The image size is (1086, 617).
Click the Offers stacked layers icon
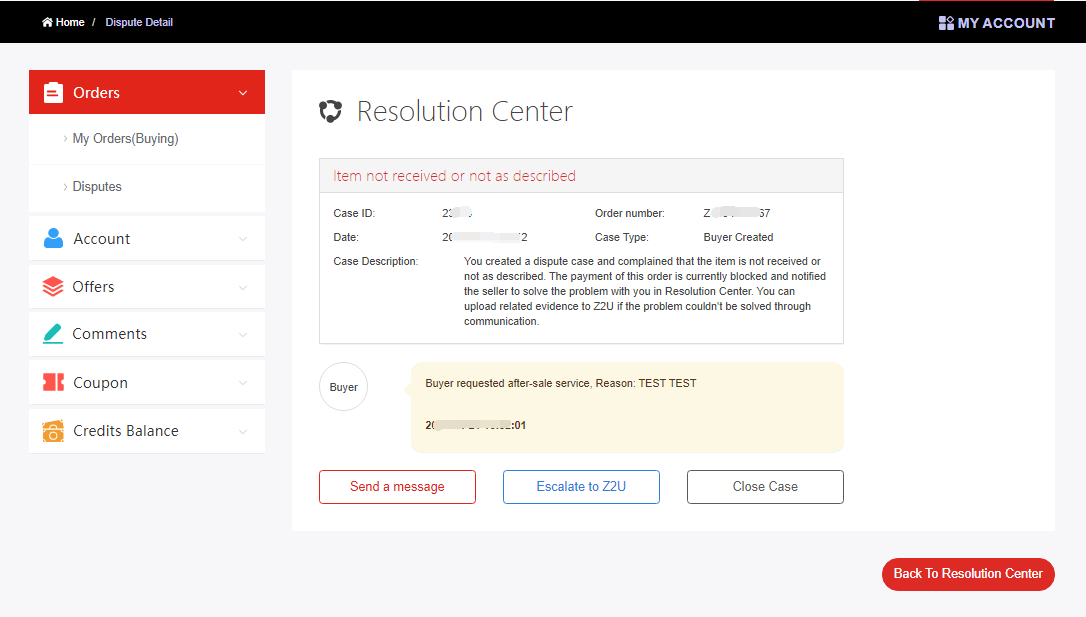coord(53,287)
